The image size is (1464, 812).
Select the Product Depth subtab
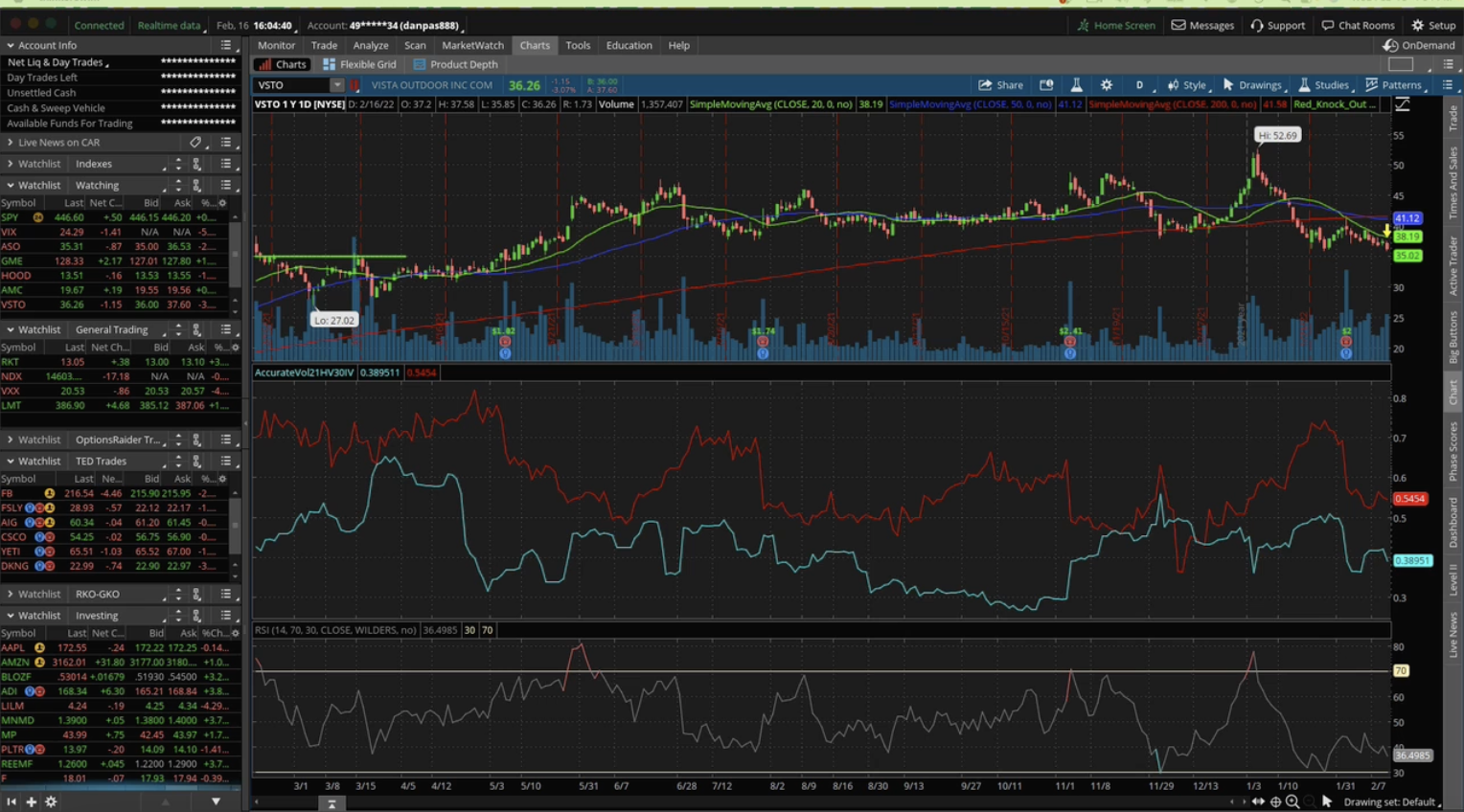coord(455,64)
